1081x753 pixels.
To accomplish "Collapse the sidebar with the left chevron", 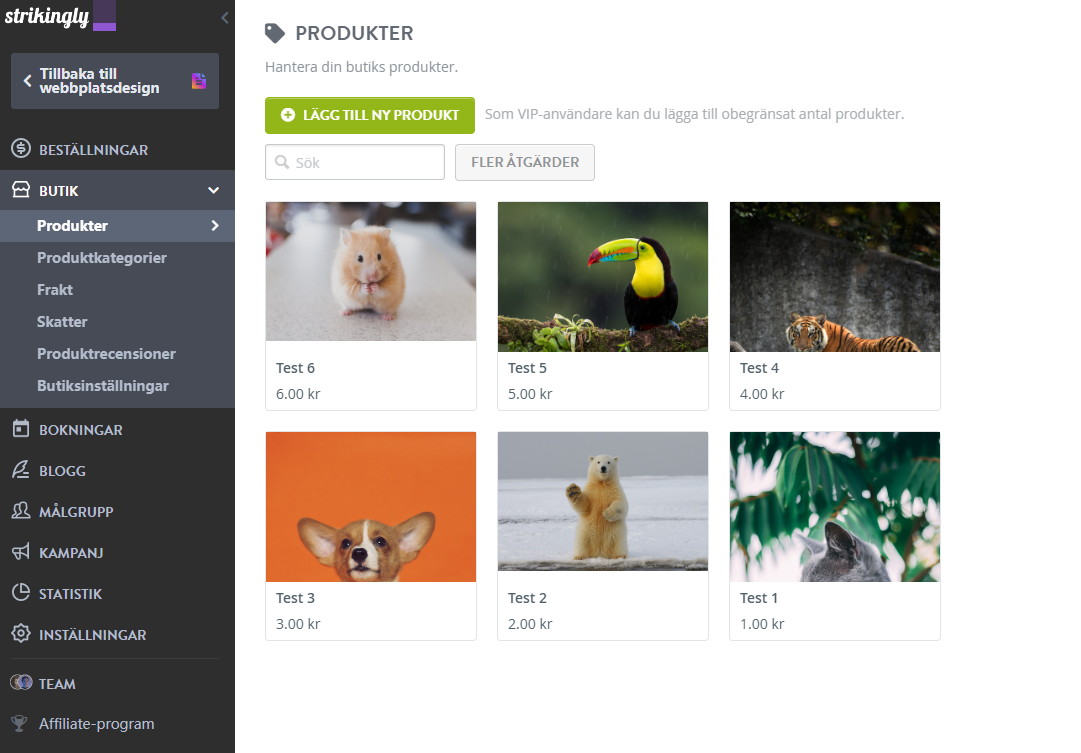I will click(x=225, y=18).
